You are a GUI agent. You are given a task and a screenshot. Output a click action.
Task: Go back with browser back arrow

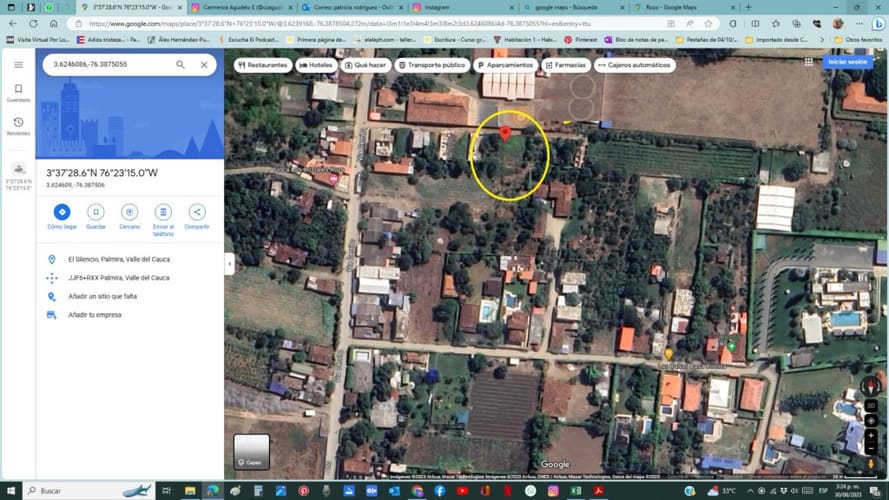click(x=13, y=24)
